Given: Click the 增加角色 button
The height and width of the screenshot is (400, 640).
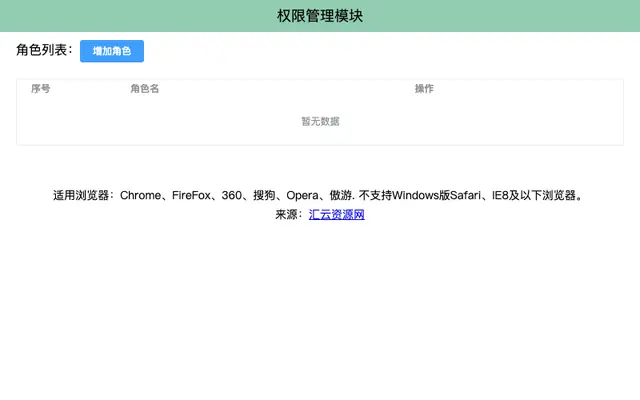Looking at the screenshot, I should click(x=112, y=51).
